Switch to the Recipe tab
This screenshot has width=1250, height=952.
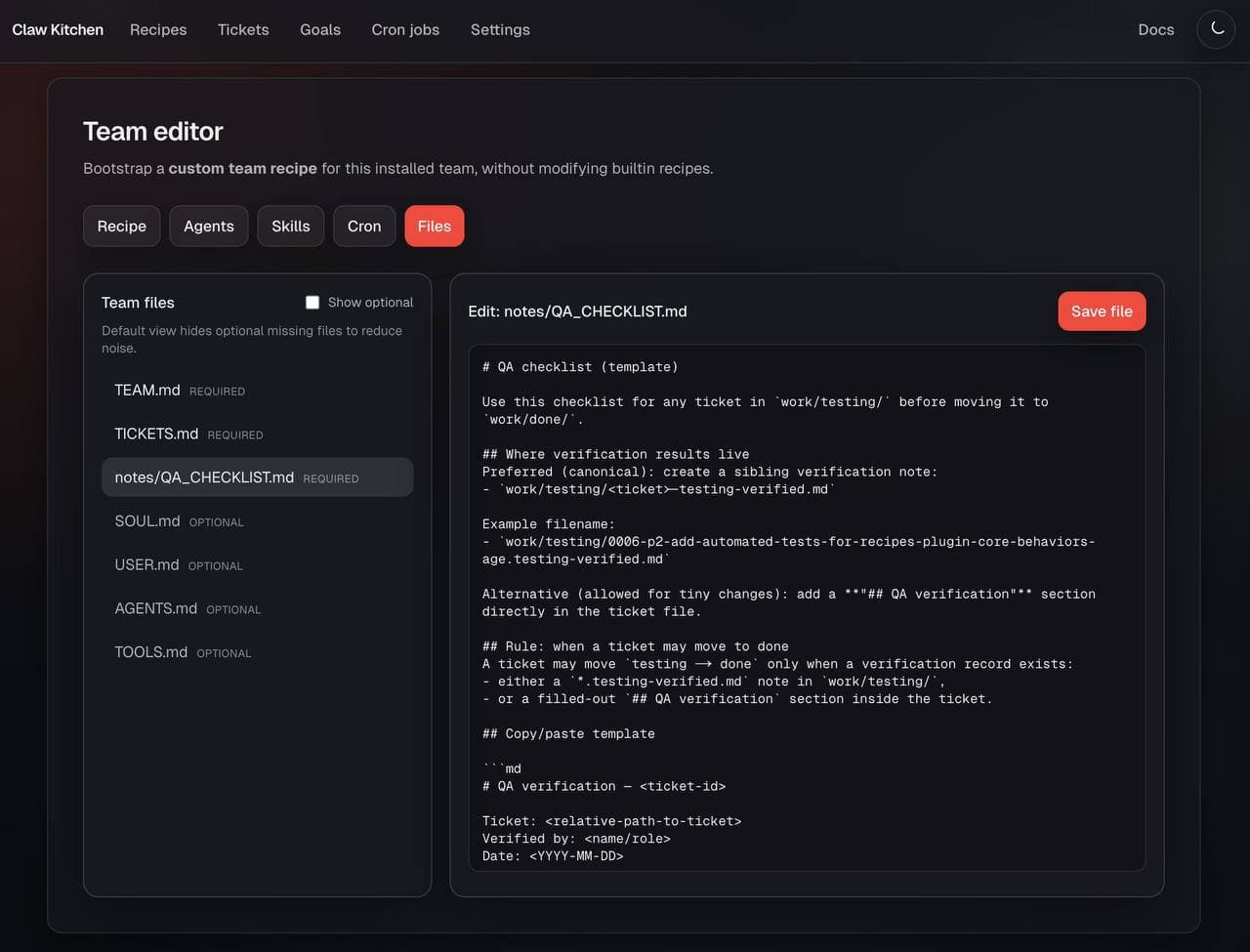[x=122, y=227]
